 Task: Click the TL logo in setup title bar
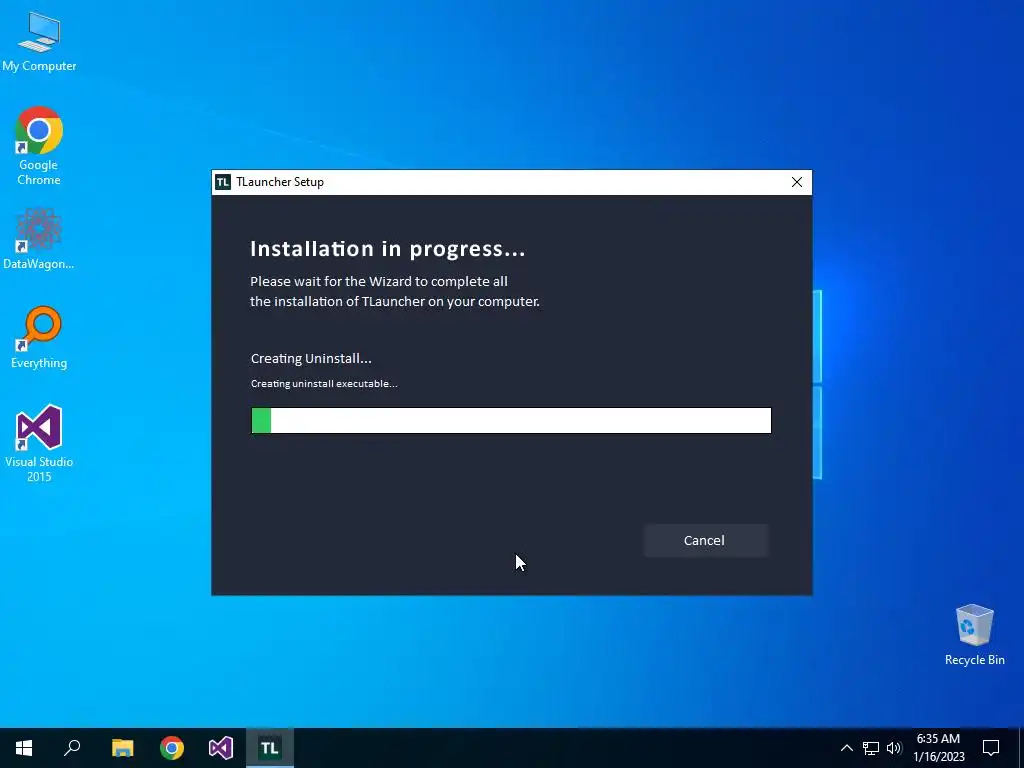[223, 182]
